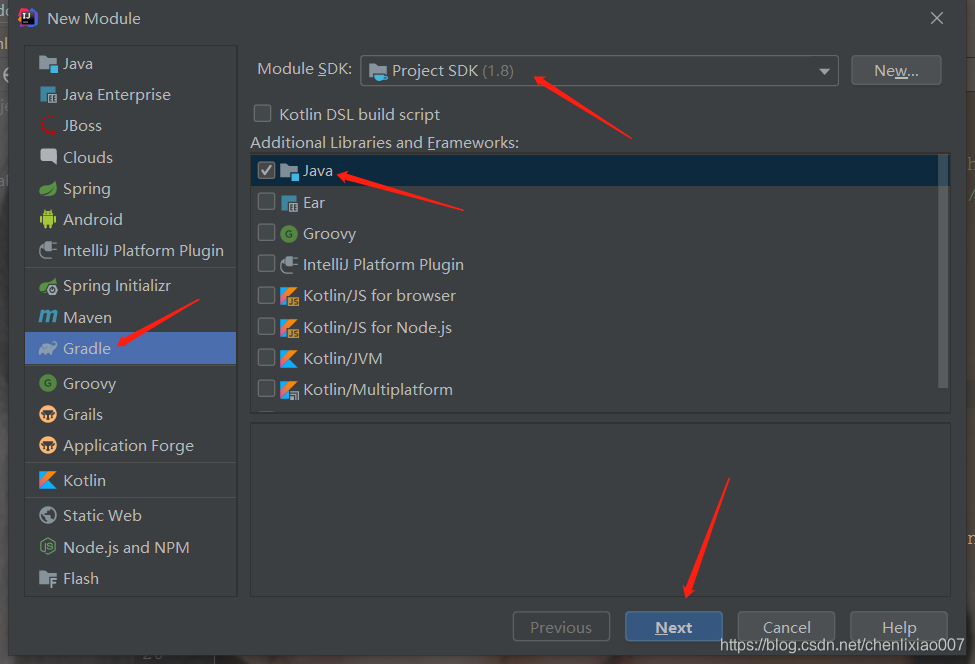Click the Kotlin/JS for Node.js icon

click(289, 328)
